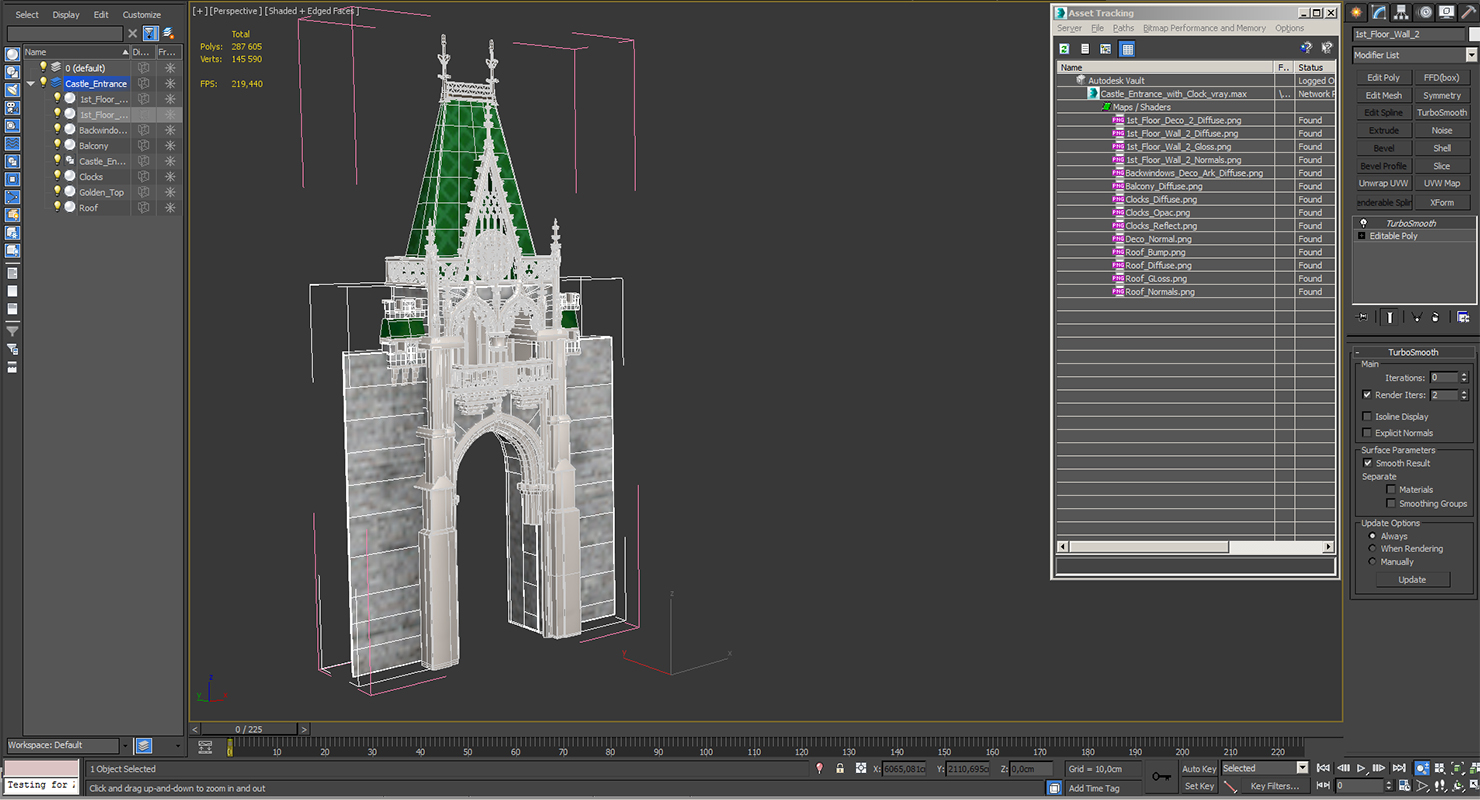Open the Customize menu in Scene Explorer
The width and height of the screenshot is (1480, 800).
click(x=141, y=15)
